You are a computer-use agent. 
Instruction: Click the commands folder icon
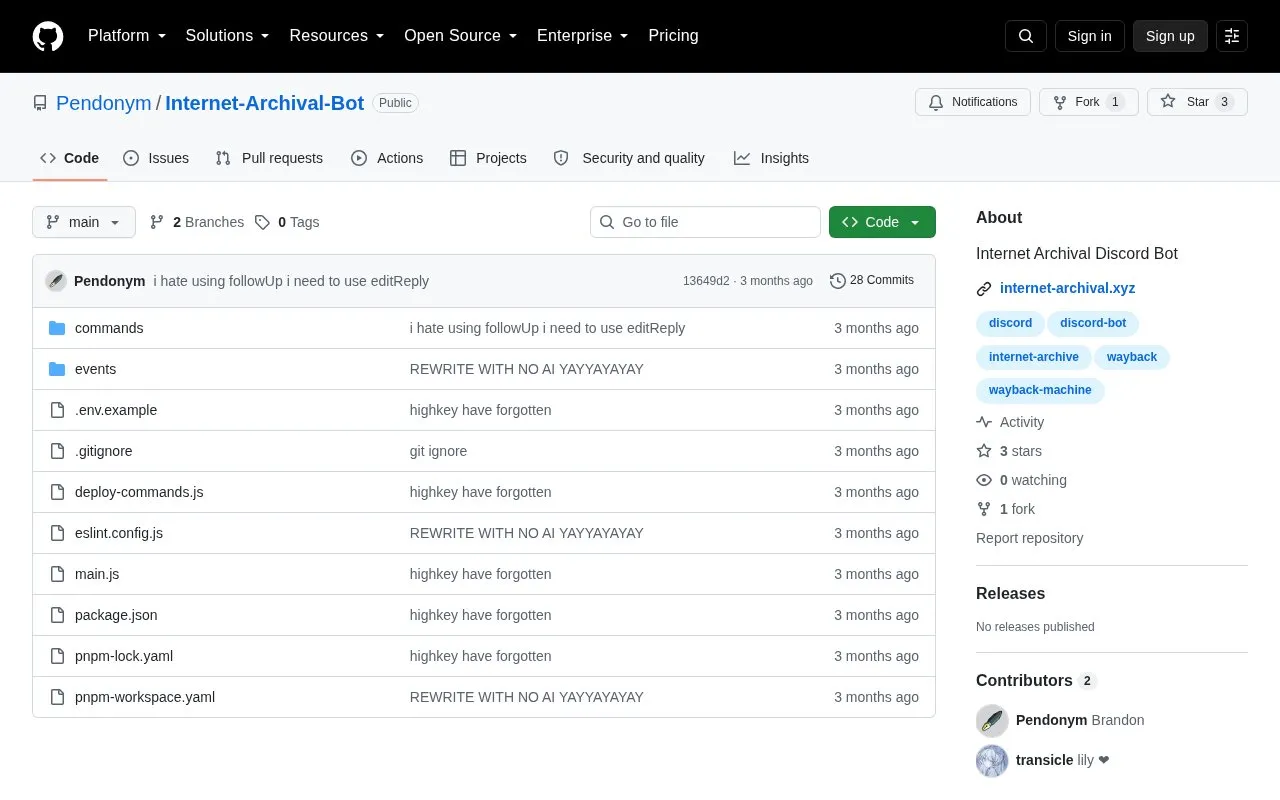57,328
